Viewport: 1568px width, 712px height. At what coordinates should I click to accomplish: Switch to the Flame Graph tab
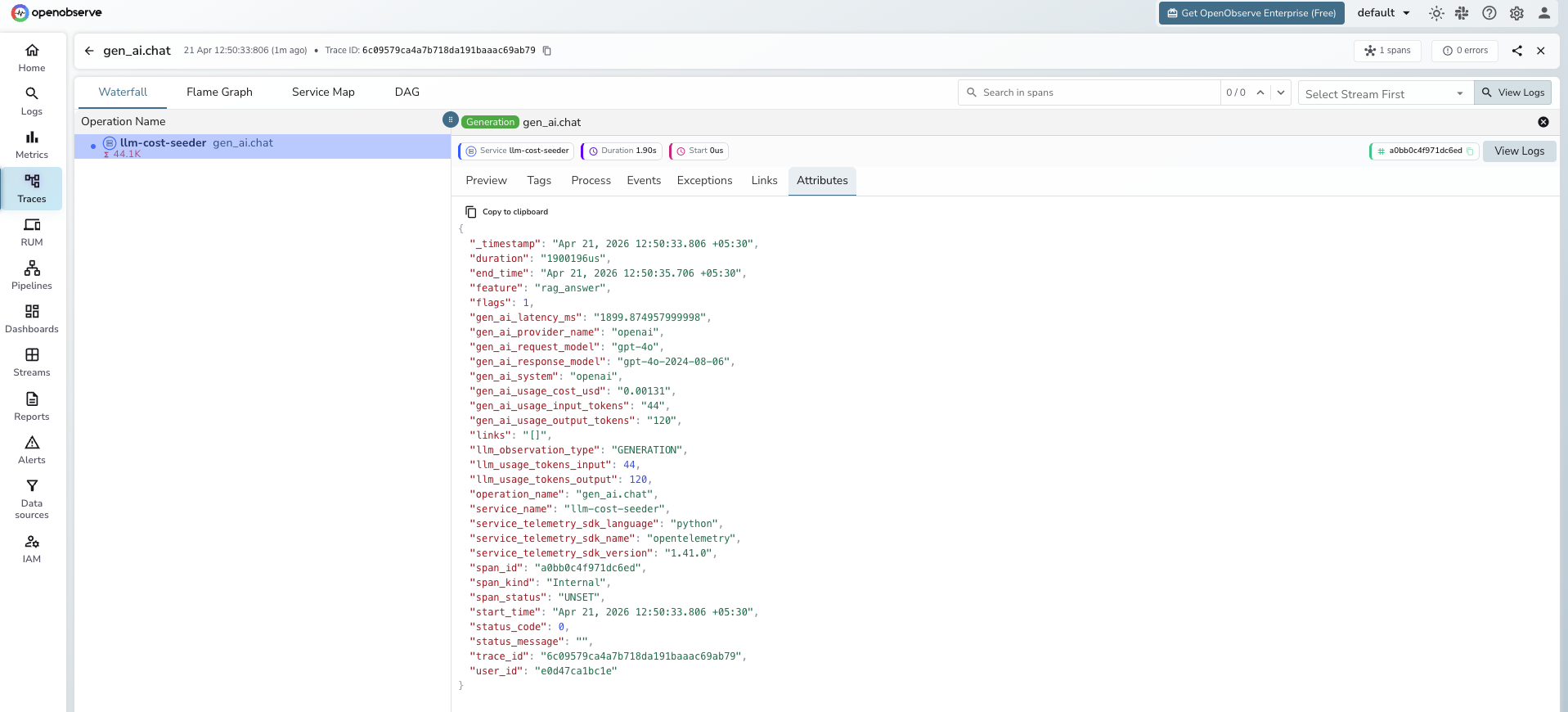[x=219, y=92]
